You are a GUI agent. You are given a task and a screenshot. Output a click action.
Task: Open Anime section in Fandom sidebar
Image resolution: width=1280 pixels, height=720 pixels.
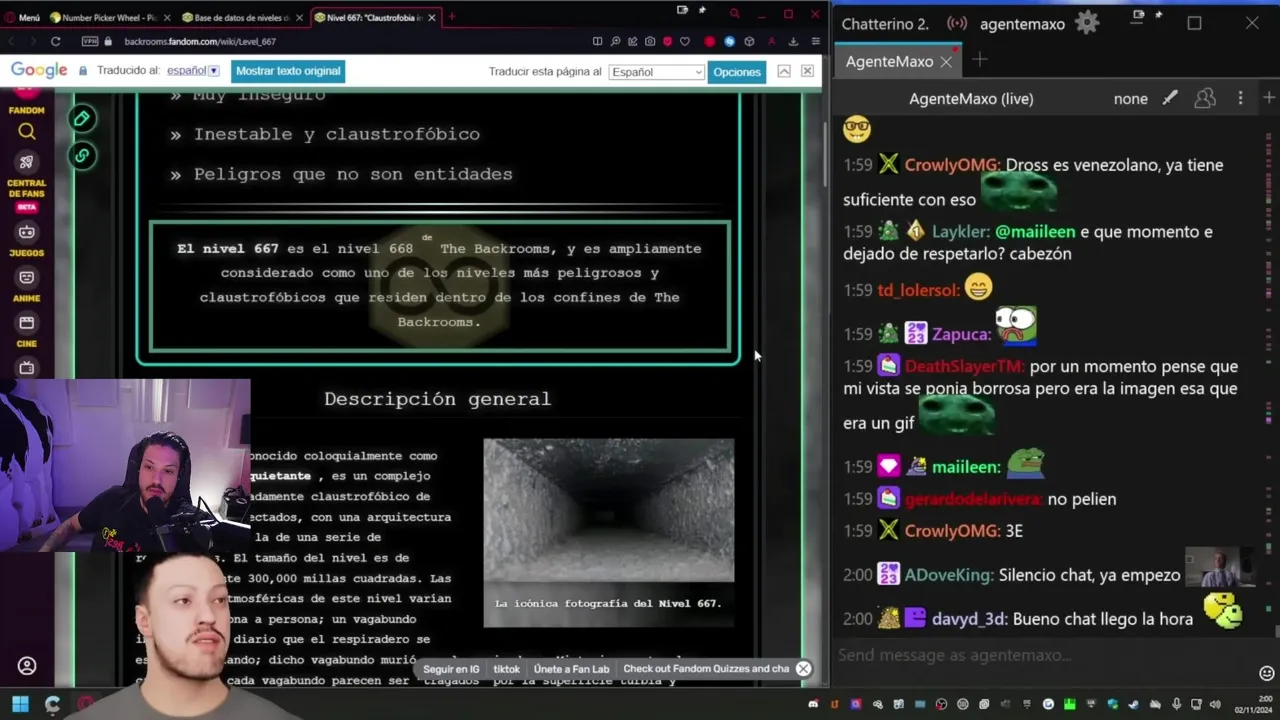27,285
